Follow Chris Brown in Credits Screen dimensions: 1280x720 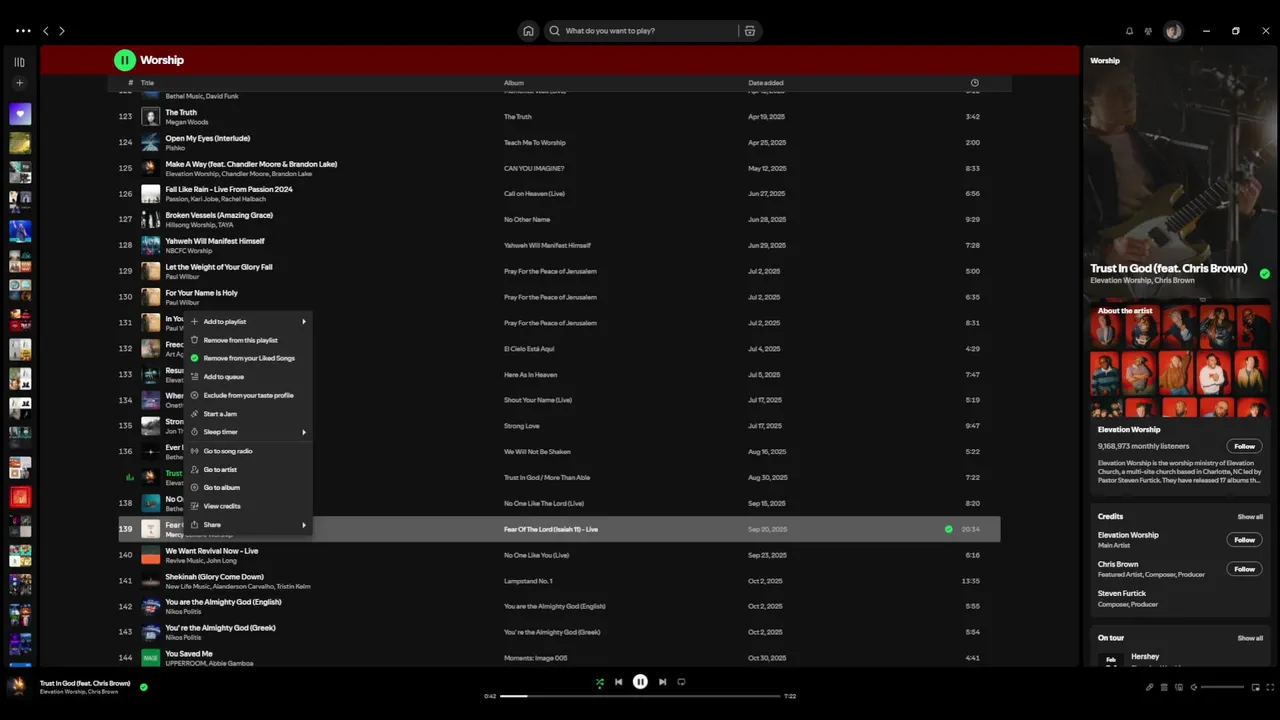tap(1244, 569)
